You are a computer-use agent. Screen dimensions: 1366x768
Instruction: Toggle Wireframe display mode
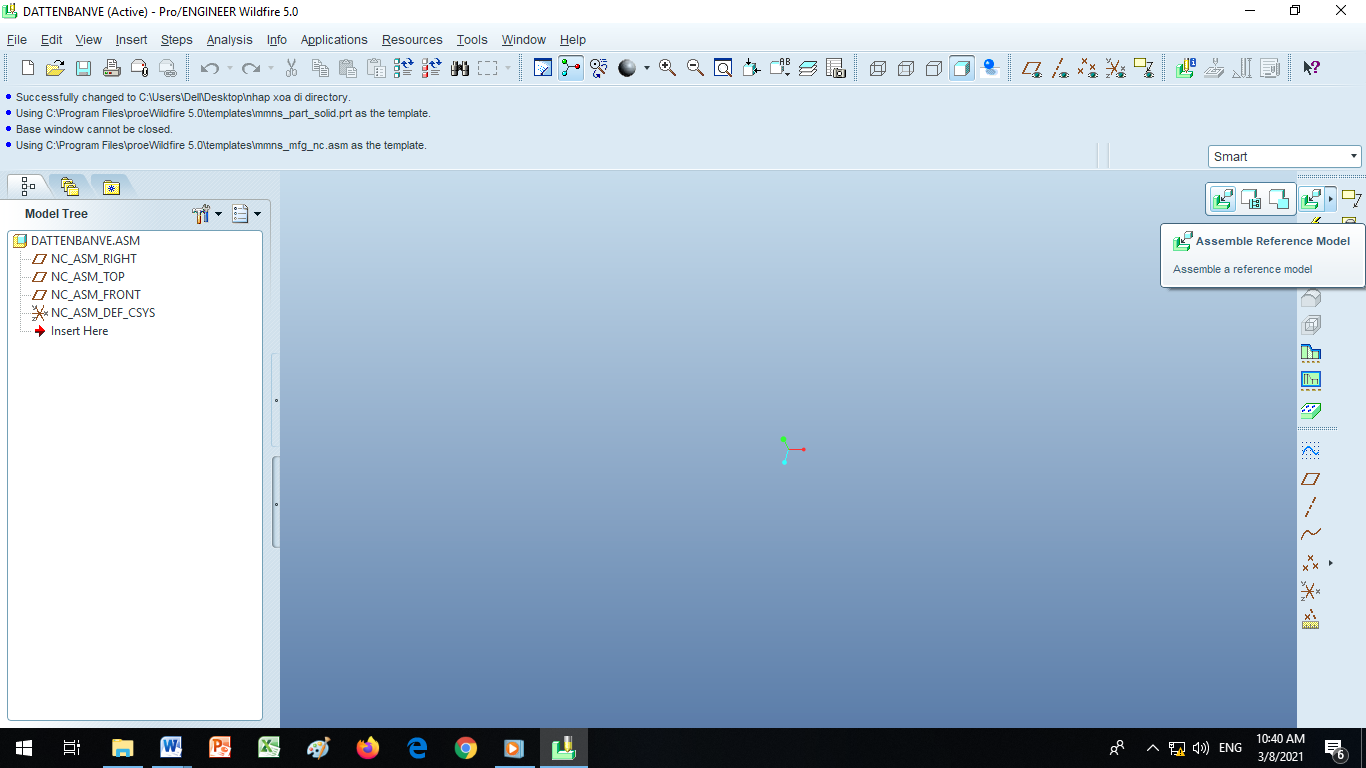pos(878,68)
